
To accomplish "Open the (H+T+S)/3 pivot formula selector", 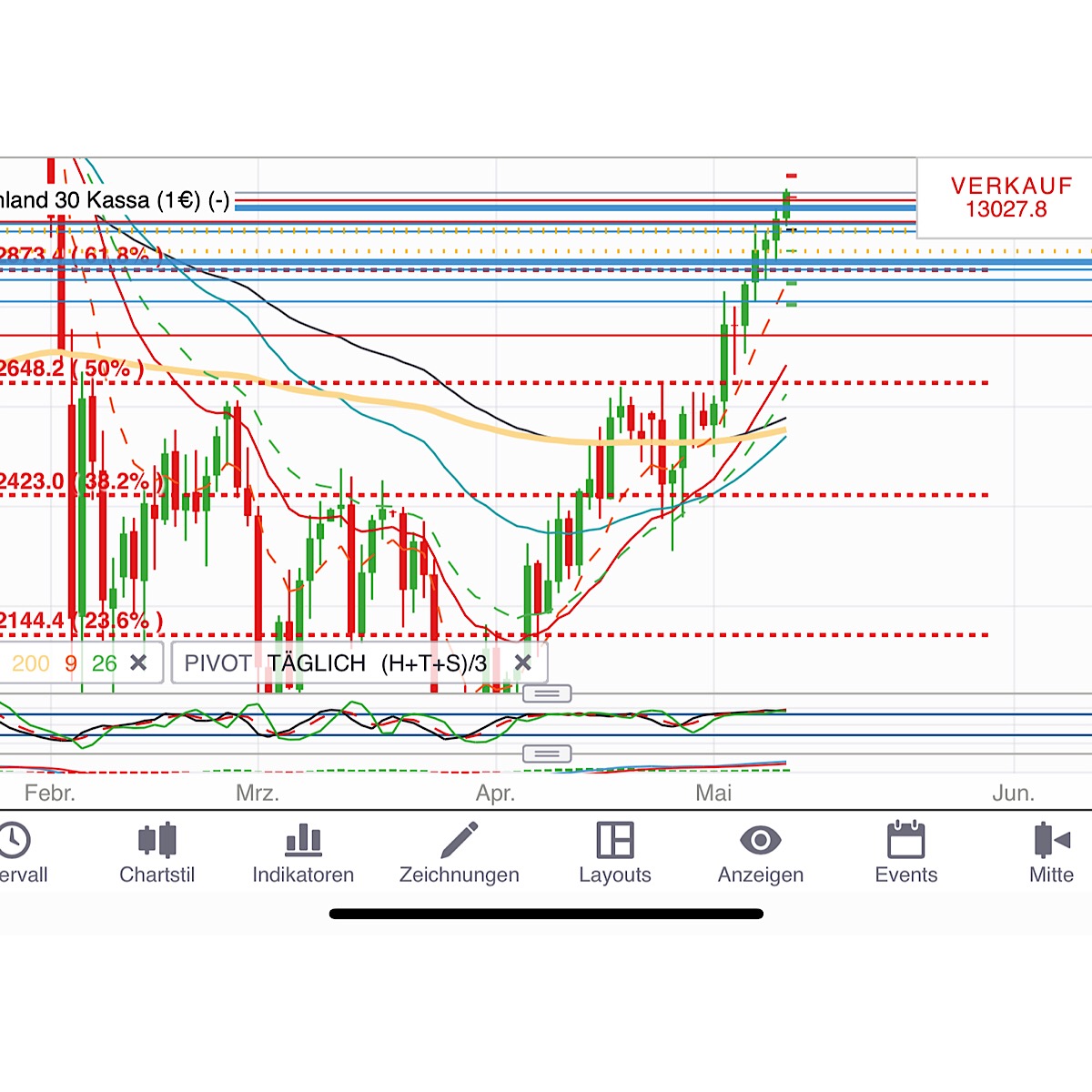I will [x=435, y=663].
